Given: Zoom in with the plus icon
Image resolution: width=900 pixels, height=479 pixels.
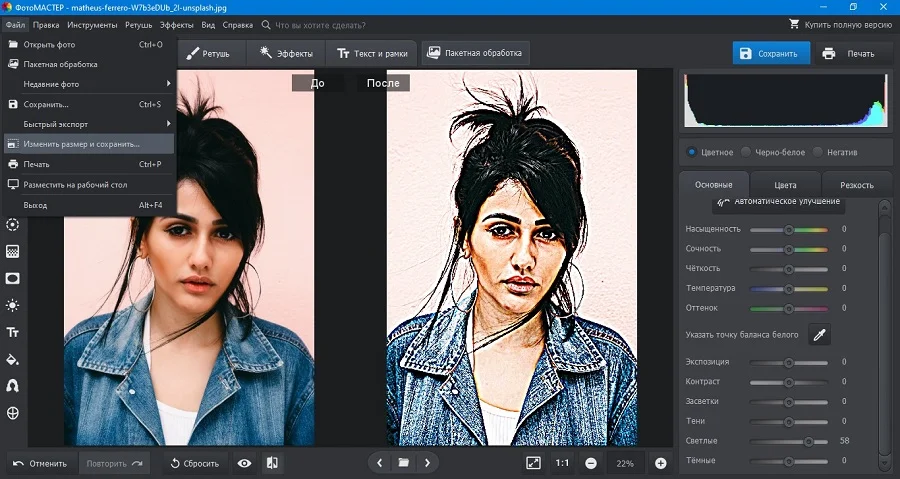Looking at the screenshot, I should (660, 463).
